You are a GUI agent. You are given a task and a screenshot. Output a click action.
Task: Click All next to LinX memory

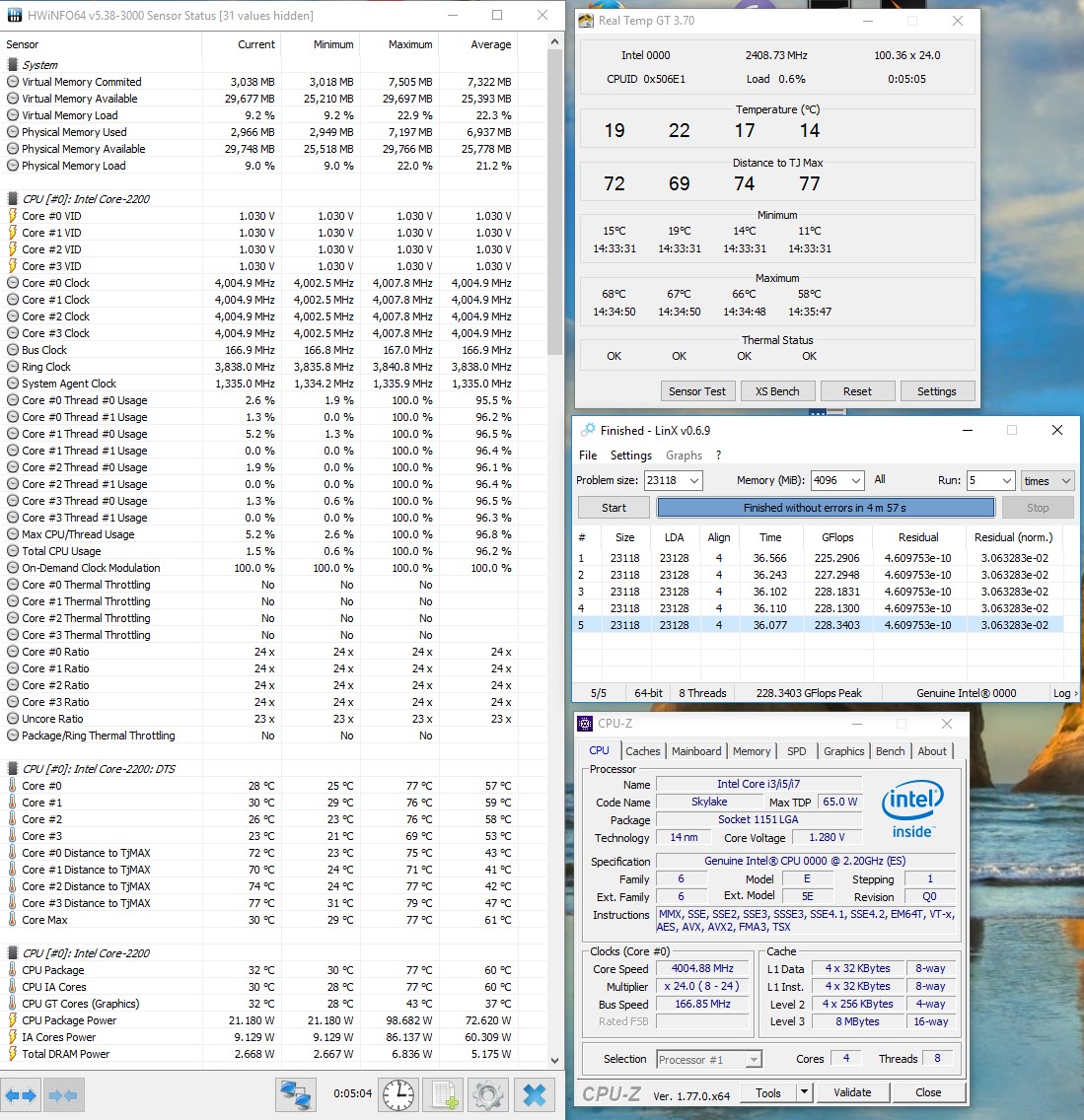(880, 479)
